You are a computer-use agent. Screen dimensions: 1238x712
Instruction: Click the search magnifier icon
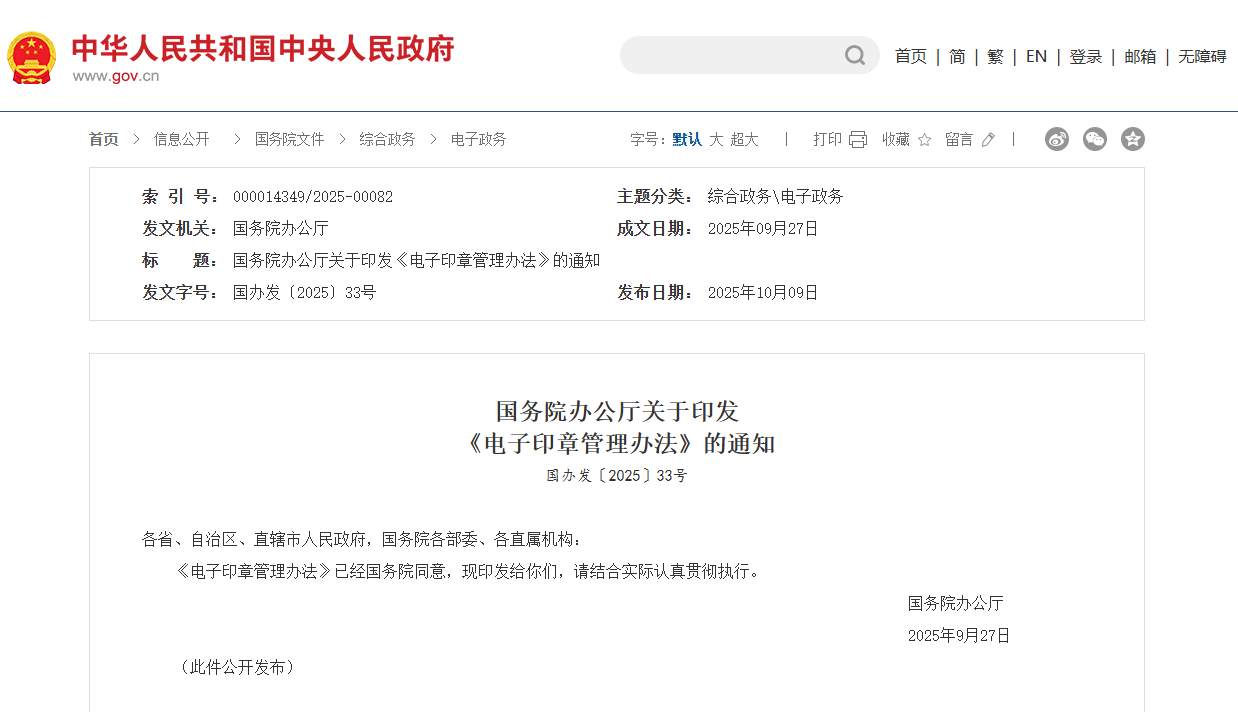[855, 55]
